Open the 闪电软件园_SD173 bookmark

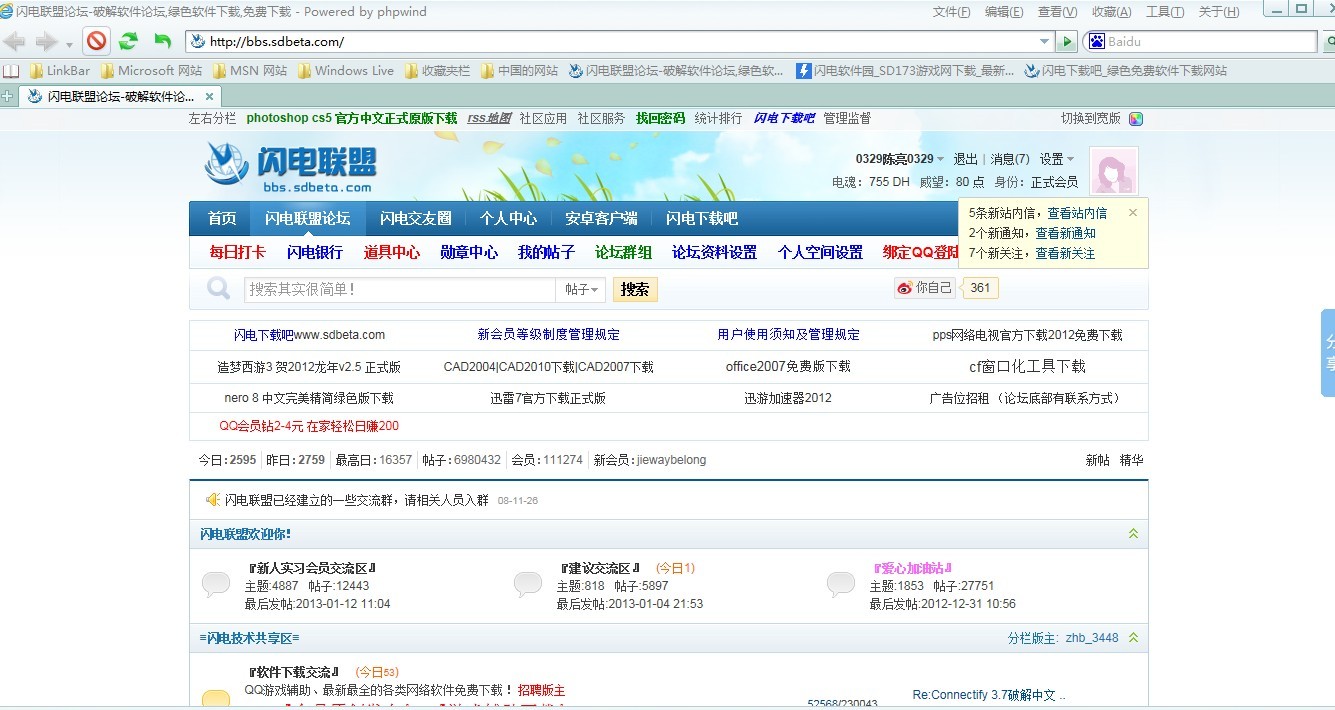[905, 71]
